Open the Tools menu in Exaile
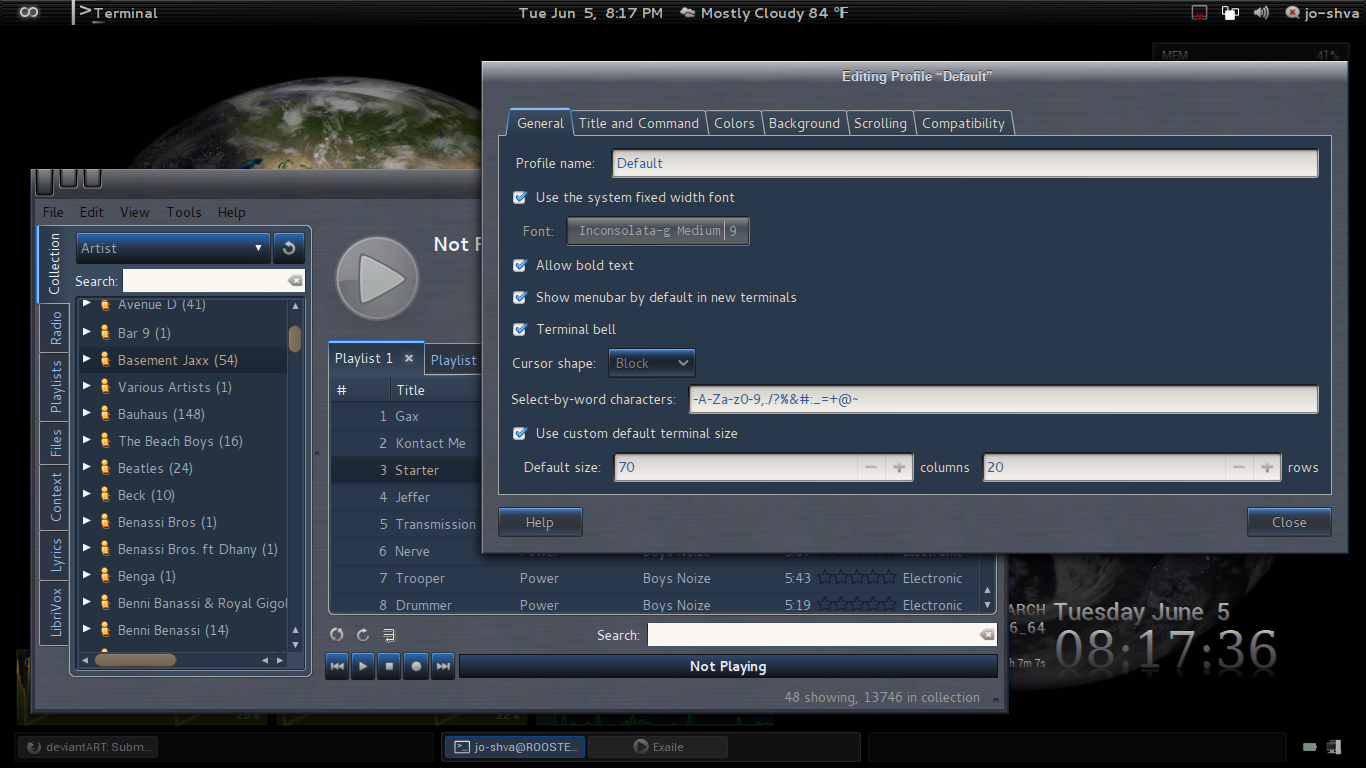1366x768 pixels. 184,212
